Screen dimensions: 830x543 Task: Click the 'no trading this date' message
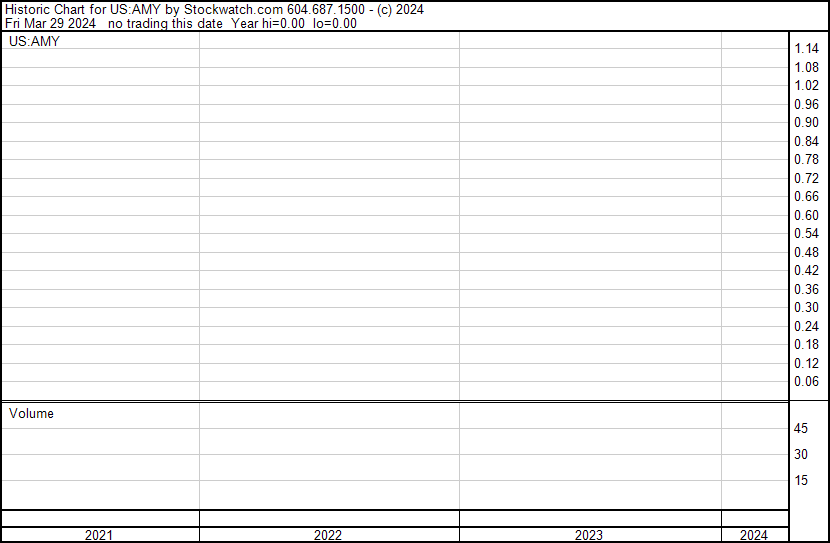coord(165,23)
